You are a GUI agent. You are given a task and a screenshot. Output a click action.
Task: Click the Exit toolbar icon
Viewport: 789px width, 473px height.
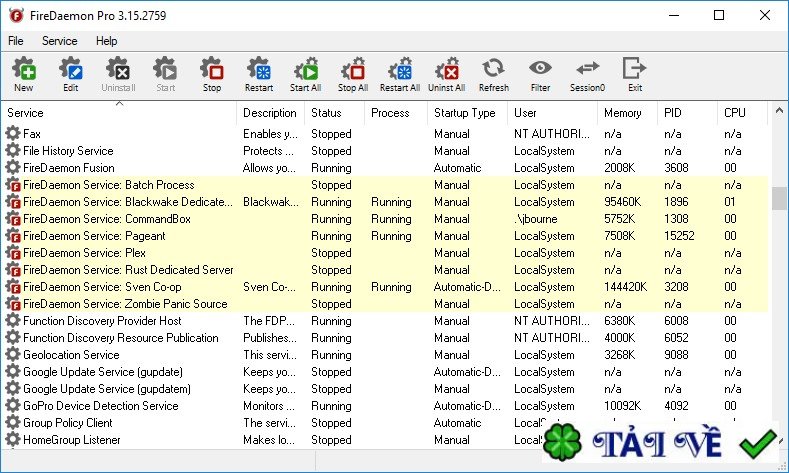pos(634,68)
